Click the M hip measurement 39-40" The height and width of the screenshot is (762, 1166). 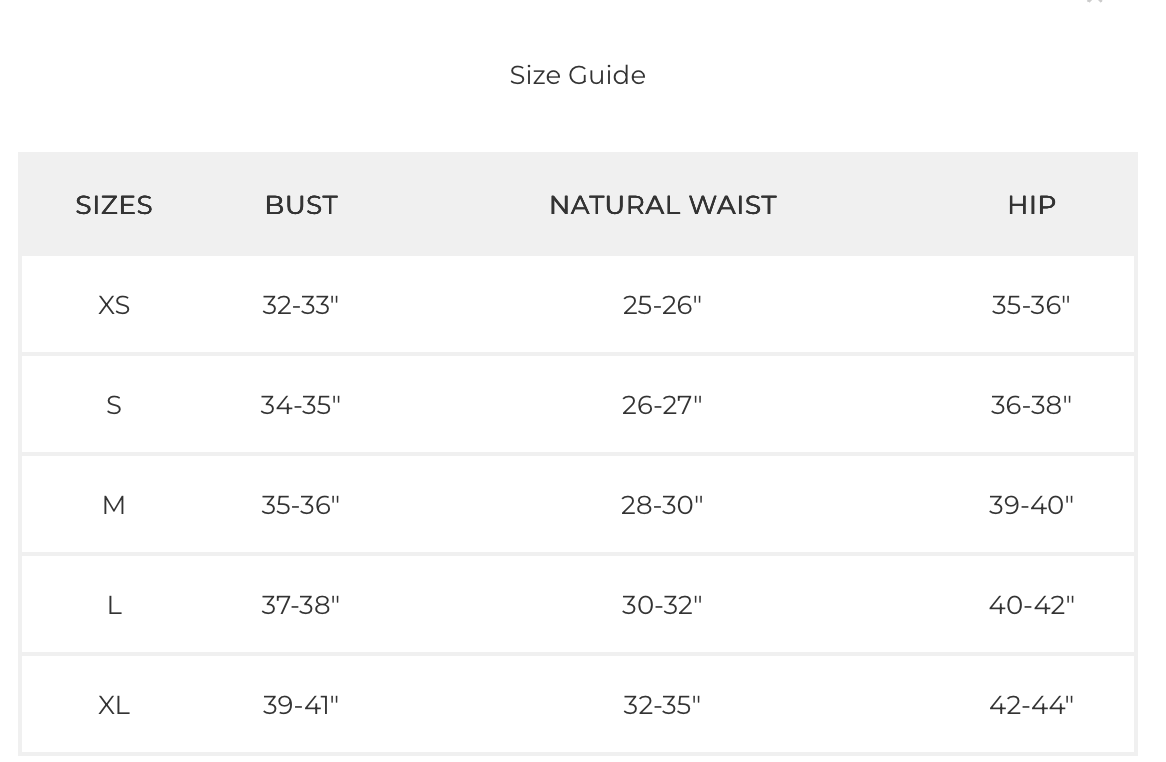(1031, 505)
